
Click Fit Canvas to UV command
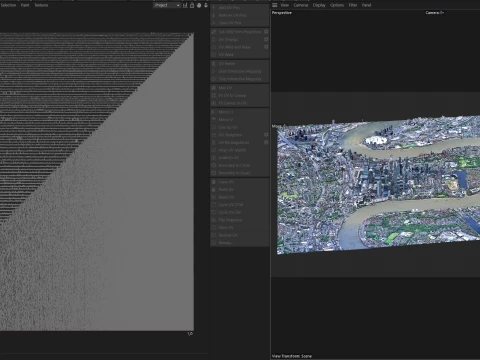coord(240,103)
